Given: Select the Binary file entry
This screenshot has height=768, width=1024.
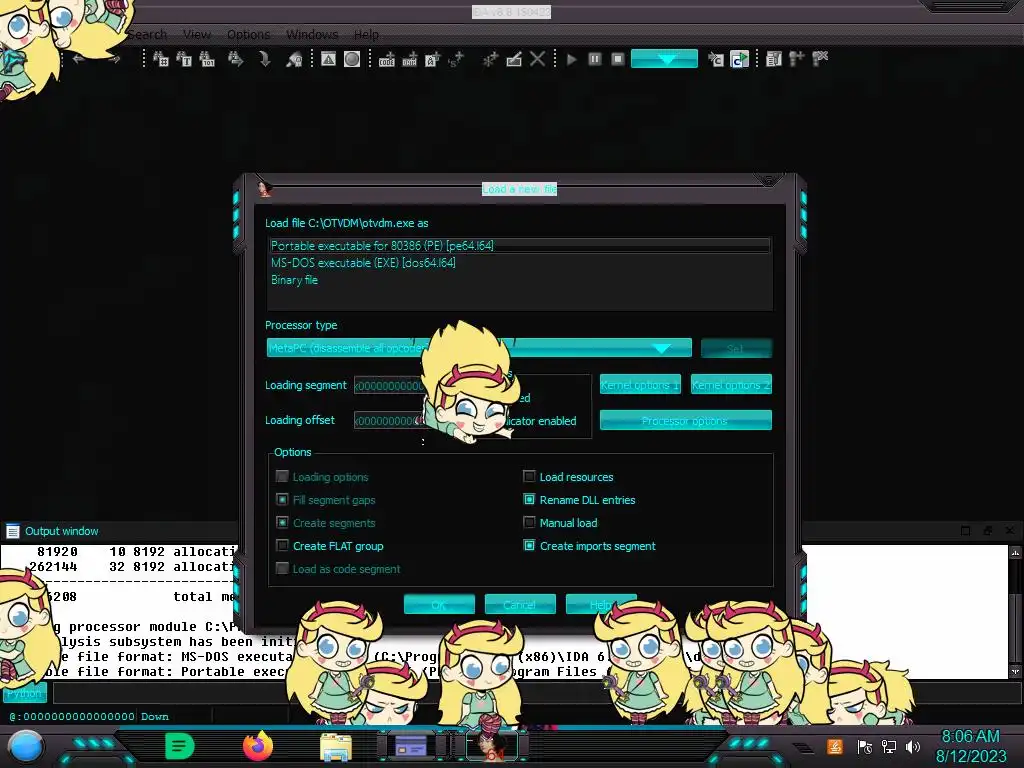Looking at the screenshot, I should [520, 280].
